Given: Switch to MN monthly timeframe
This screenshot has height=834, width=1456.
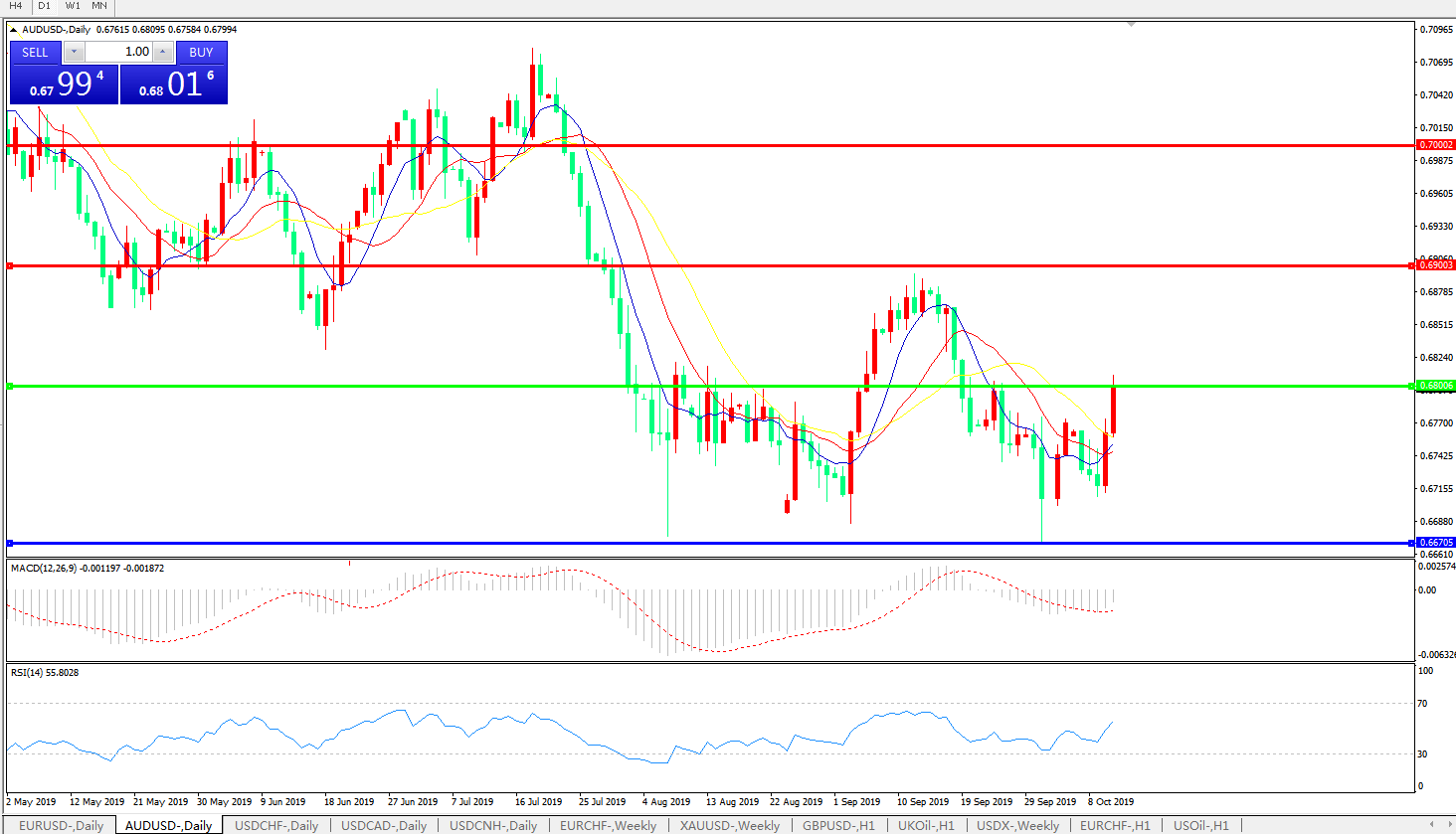Looking at the screenshot, I should pos(99,6).
